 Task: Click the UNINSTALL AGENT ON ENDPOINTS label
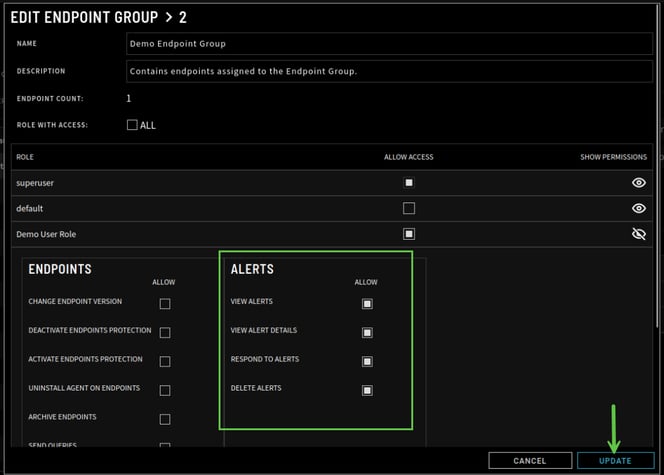[x=84, y=388]
